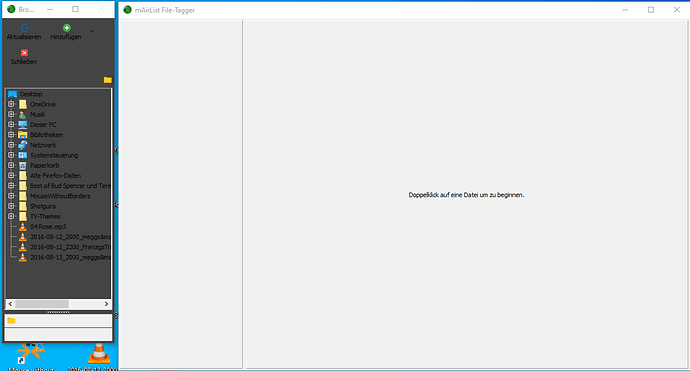Screen dimensions: 690x371
Task: Expand the Papierkorb tree node
Action: (x=11, y=165)
